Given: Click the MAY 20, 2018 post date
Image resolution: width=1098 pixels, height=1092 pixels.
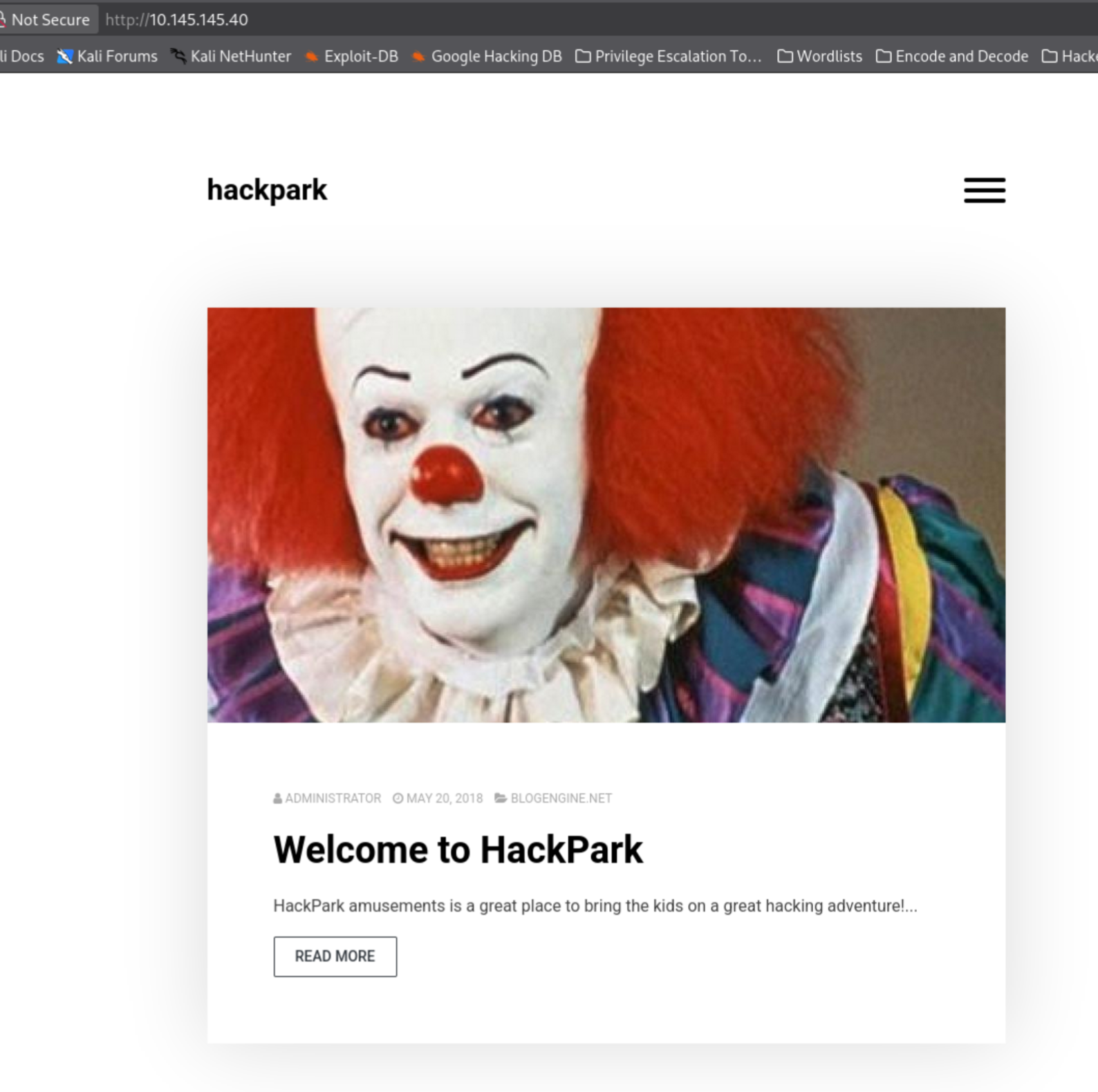Looking at the screenshot, I should (445, 798).
